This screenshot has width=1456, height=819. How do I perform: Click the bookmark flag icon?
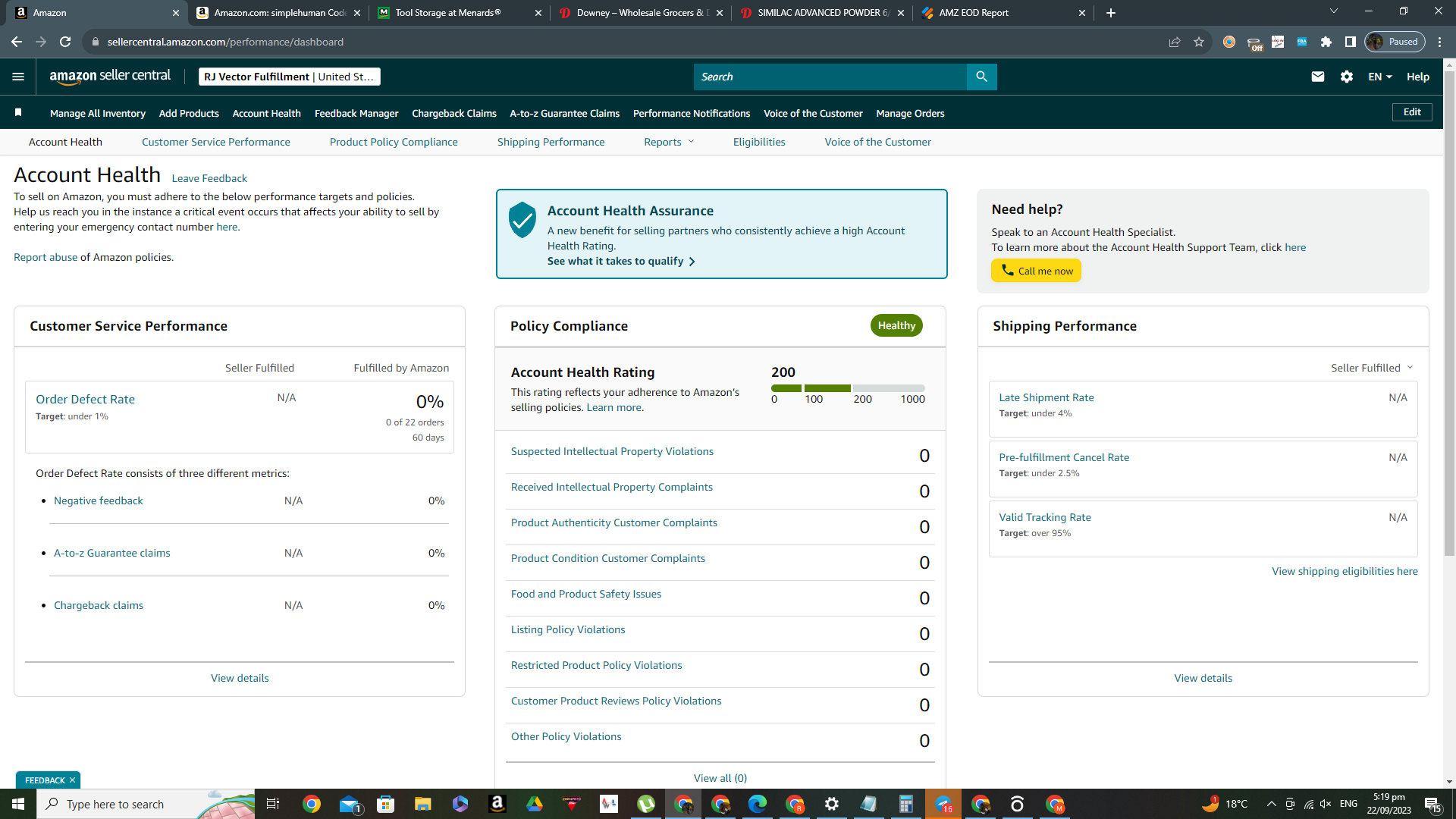(18, 113)
